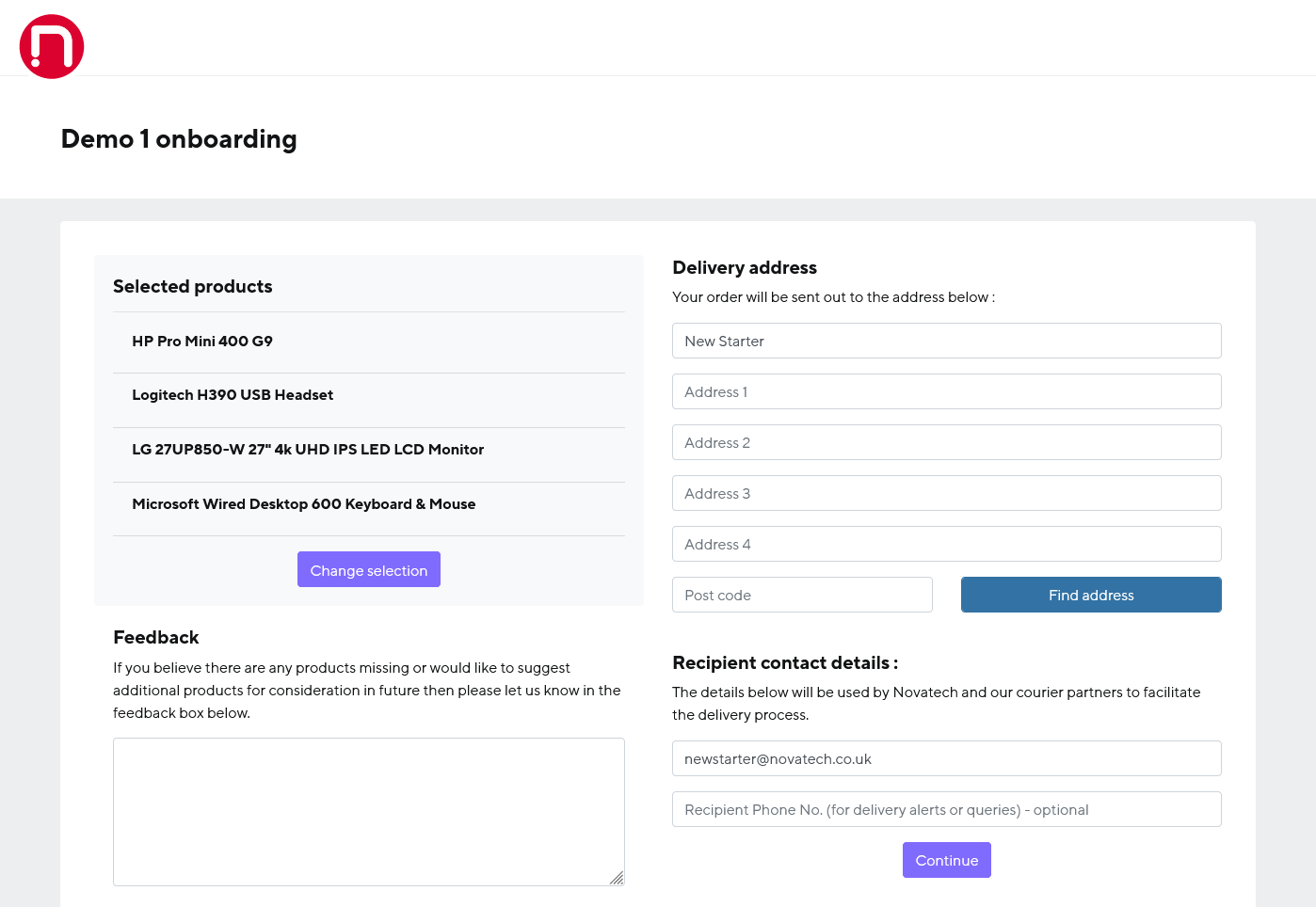Click the Delivery address heading

click(745, 268)
